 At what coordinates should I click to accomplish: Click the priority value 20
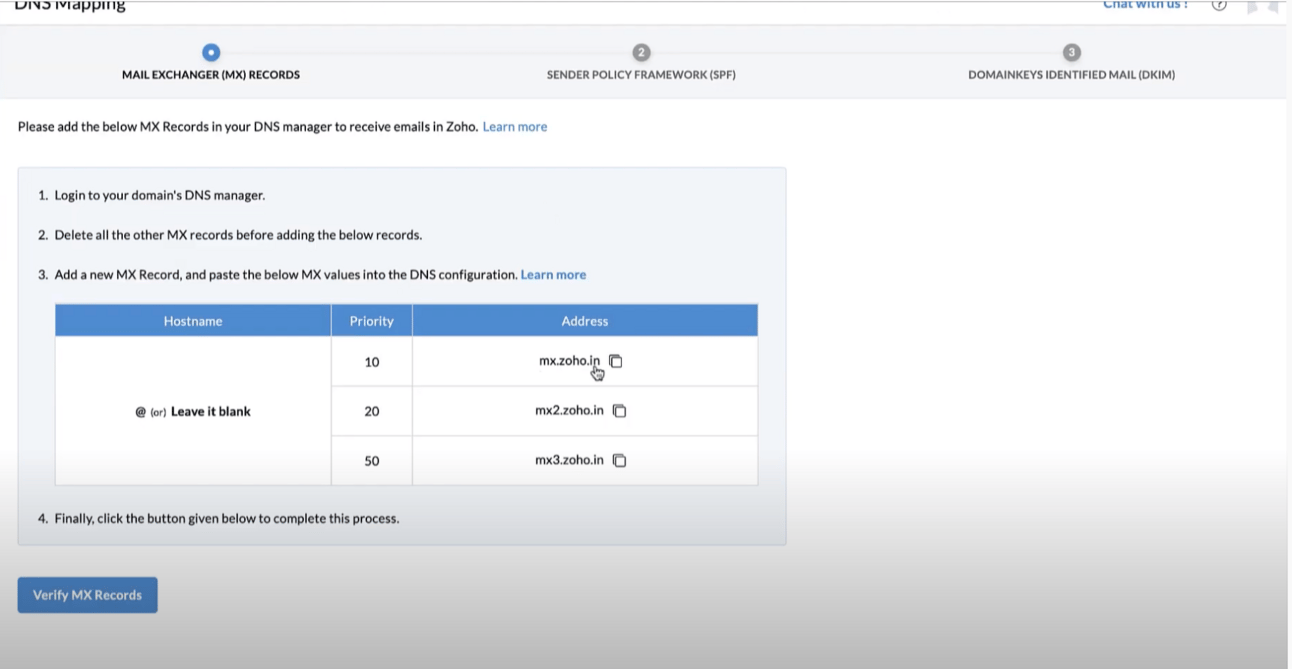372,411
